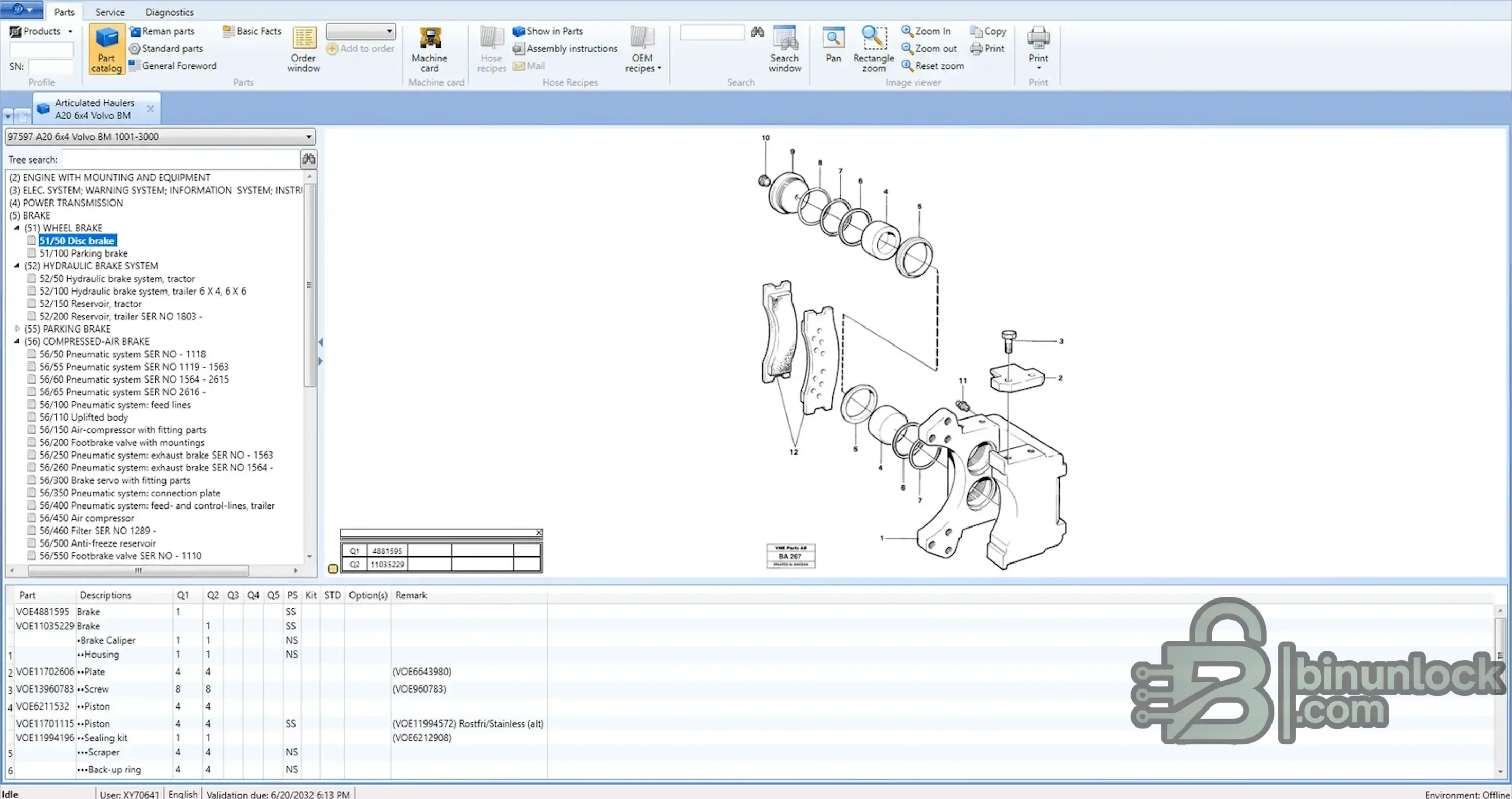Screen dimensions: 1512x799
Task: Click the small Print icon in Image viewer
Action: pos(976,49)
